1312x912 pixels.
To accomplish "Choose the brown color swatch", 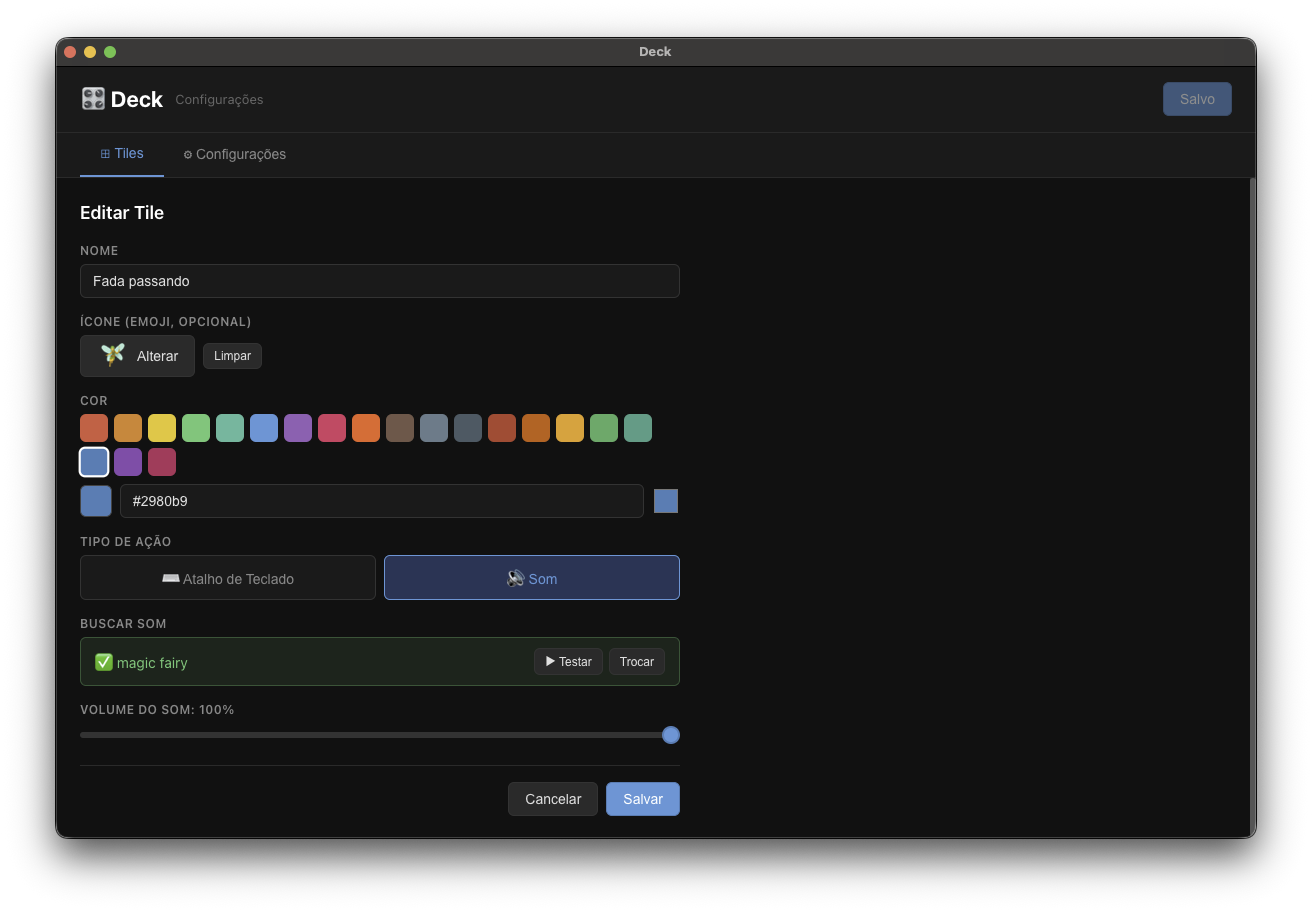I will coord(400,428).
